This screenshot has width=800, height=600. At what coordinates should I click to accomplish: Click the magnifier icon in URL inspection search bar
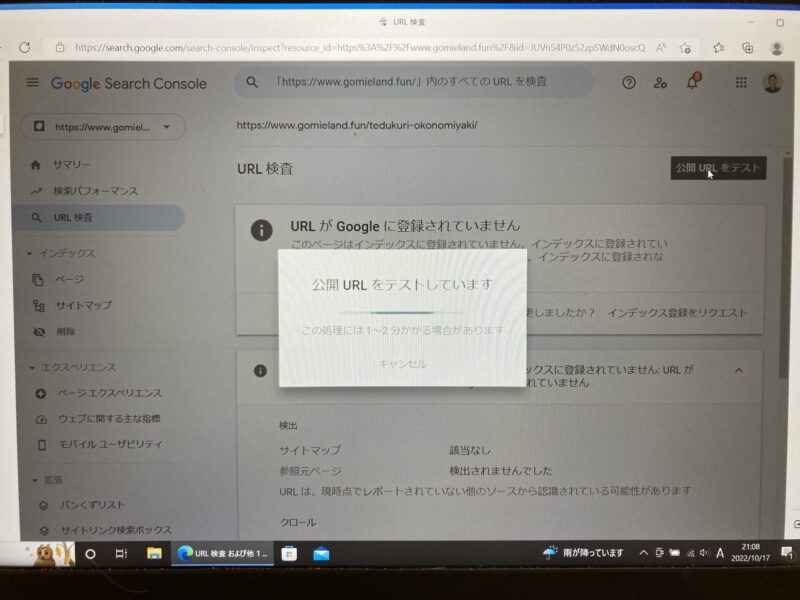tap(252, 82)
